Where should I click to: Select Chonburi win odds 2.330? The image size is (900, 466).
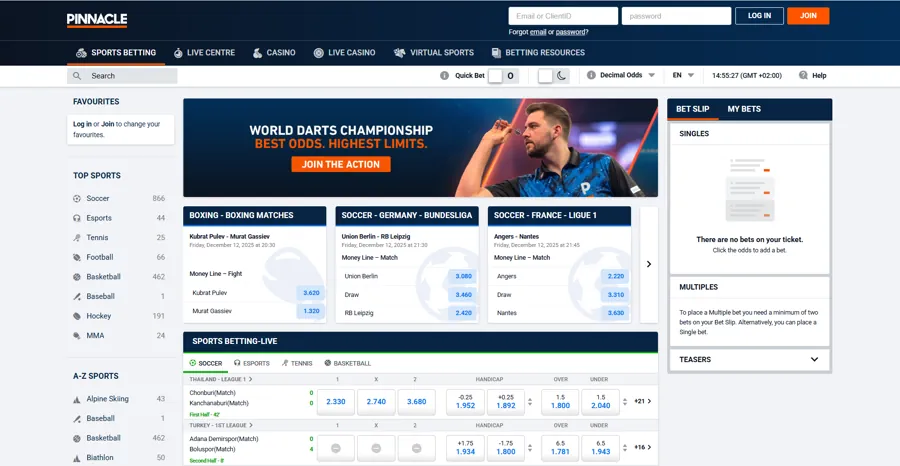[336, 402]
